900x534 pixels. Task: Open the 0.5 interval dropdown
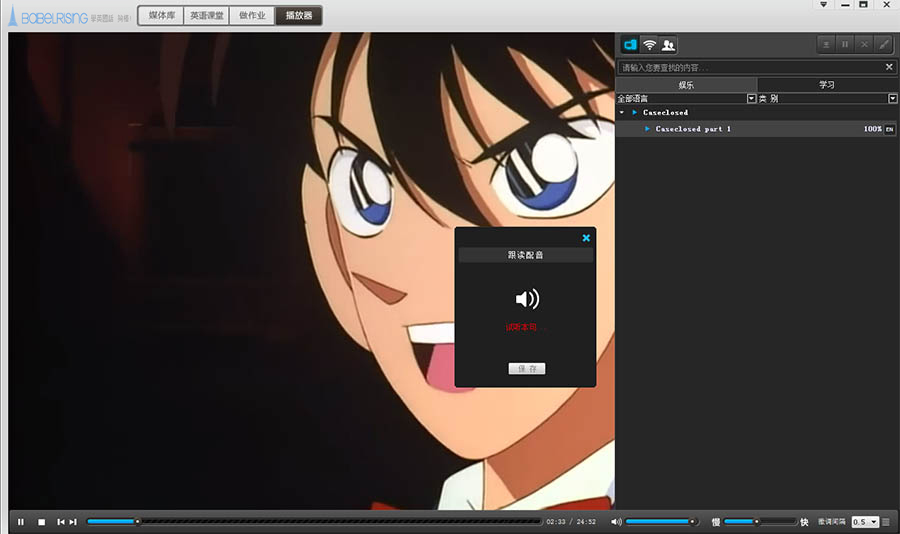(x=865, y=522)
